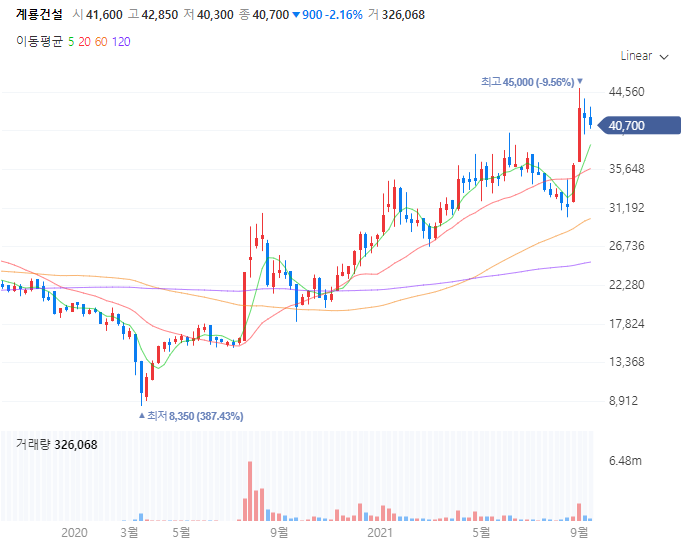Image resolution: width=688 pixels, height=556 pixels.
Task: Click the 35,648 price axis label
Action: (x=627, y=169)
